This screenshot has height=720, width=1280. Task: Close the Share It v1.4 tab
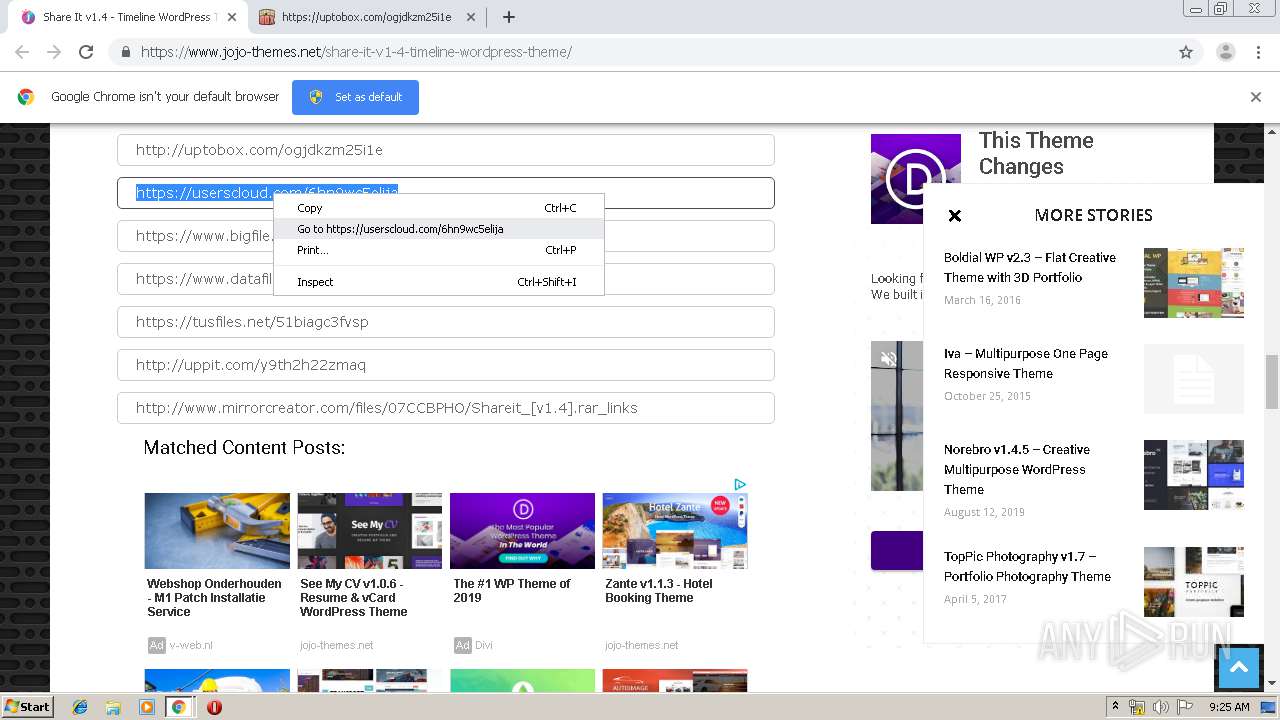tap(231, 17)
